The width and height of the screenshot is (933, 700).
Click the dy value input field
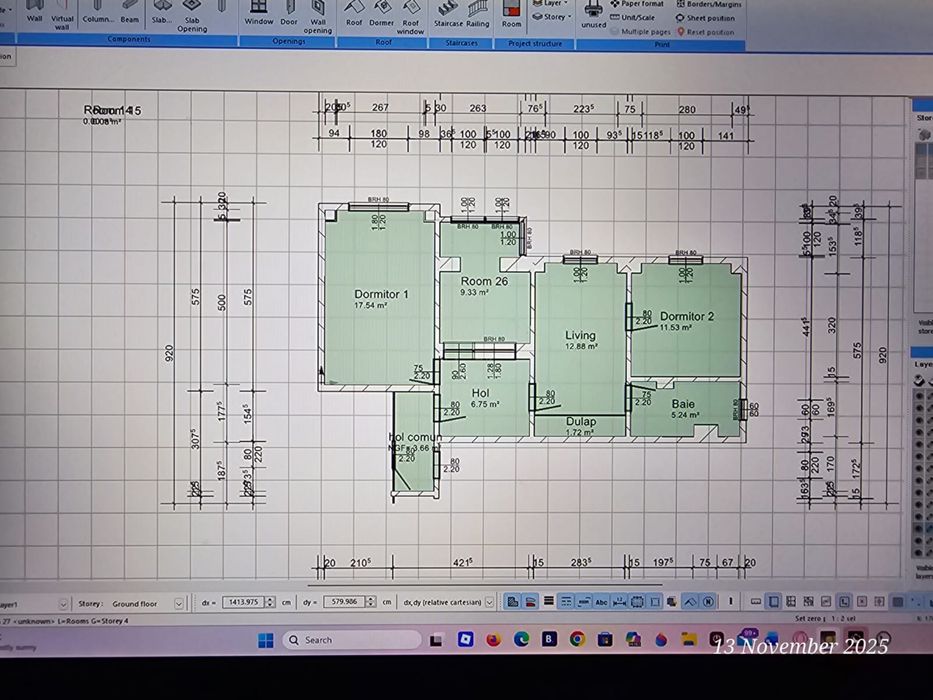(x=344, y=602)
